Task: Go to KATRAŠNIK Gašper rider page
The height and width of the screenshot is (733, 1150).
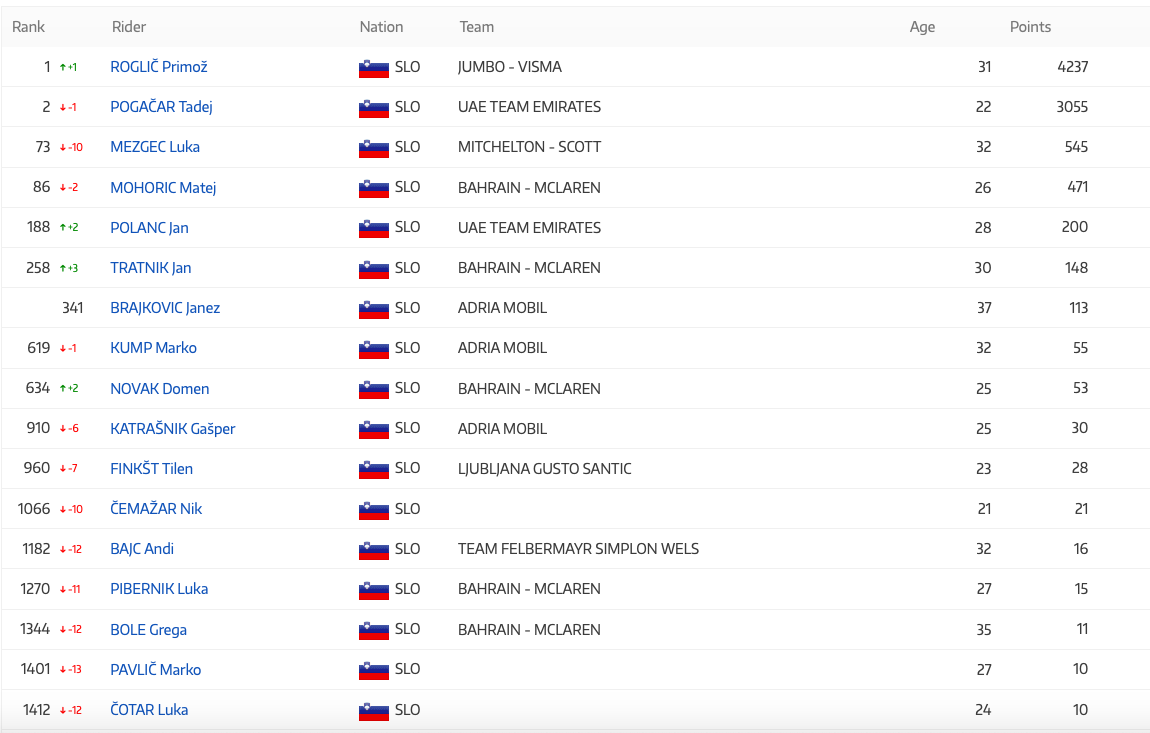Action: pyautogui.click(x=172, y=428)
